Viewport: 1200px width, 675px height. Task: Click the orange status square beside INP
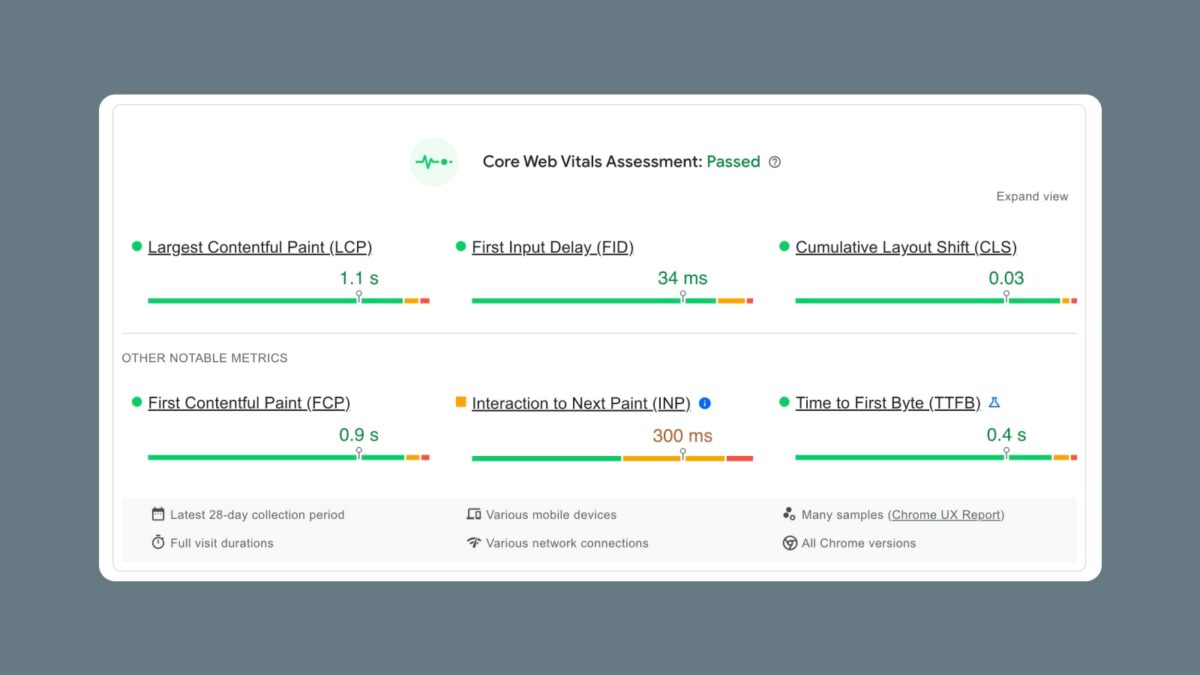[x=461, y=403]
